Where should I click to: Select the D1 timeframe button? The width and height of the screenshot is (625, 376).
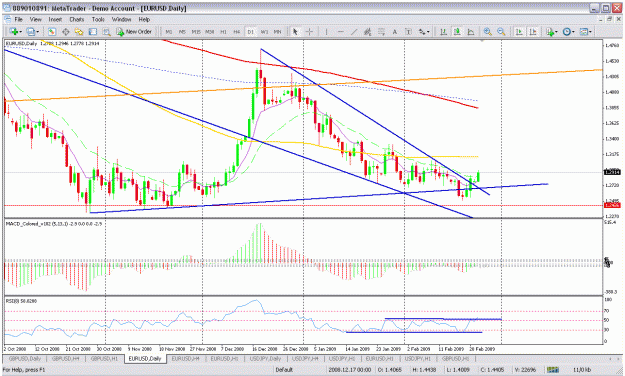click(x=250, y=31)
